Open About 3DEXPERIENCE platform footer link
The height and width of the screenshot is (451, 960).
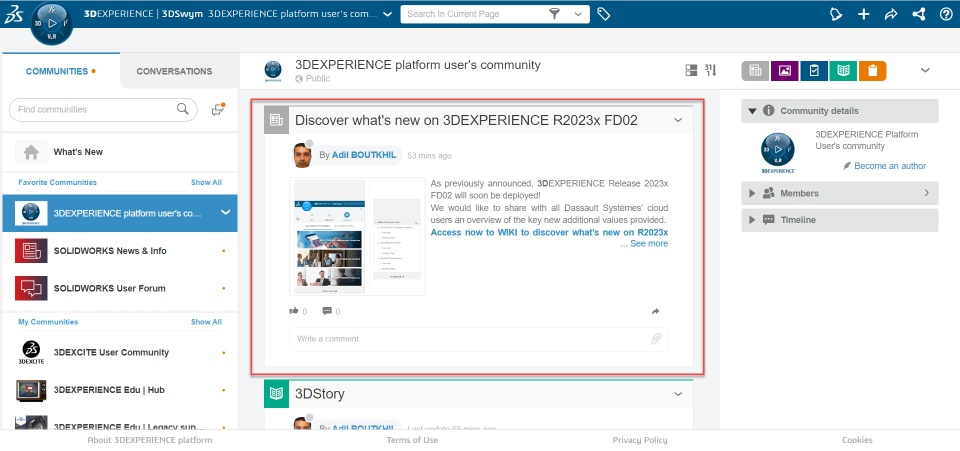[x=150, y=440]
